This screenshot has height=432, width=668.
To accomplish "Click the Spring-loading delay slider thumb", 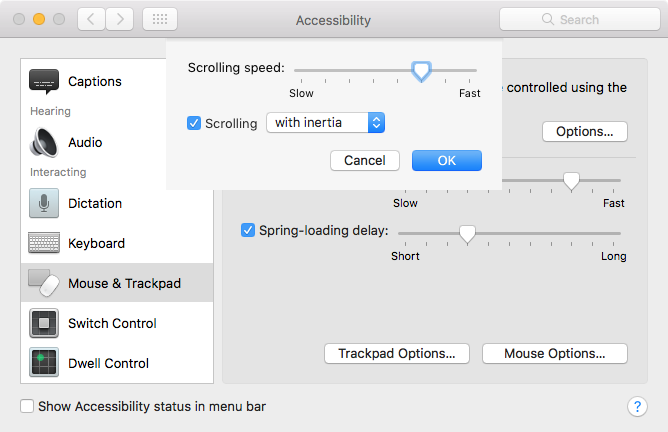I will click(466, 234).
